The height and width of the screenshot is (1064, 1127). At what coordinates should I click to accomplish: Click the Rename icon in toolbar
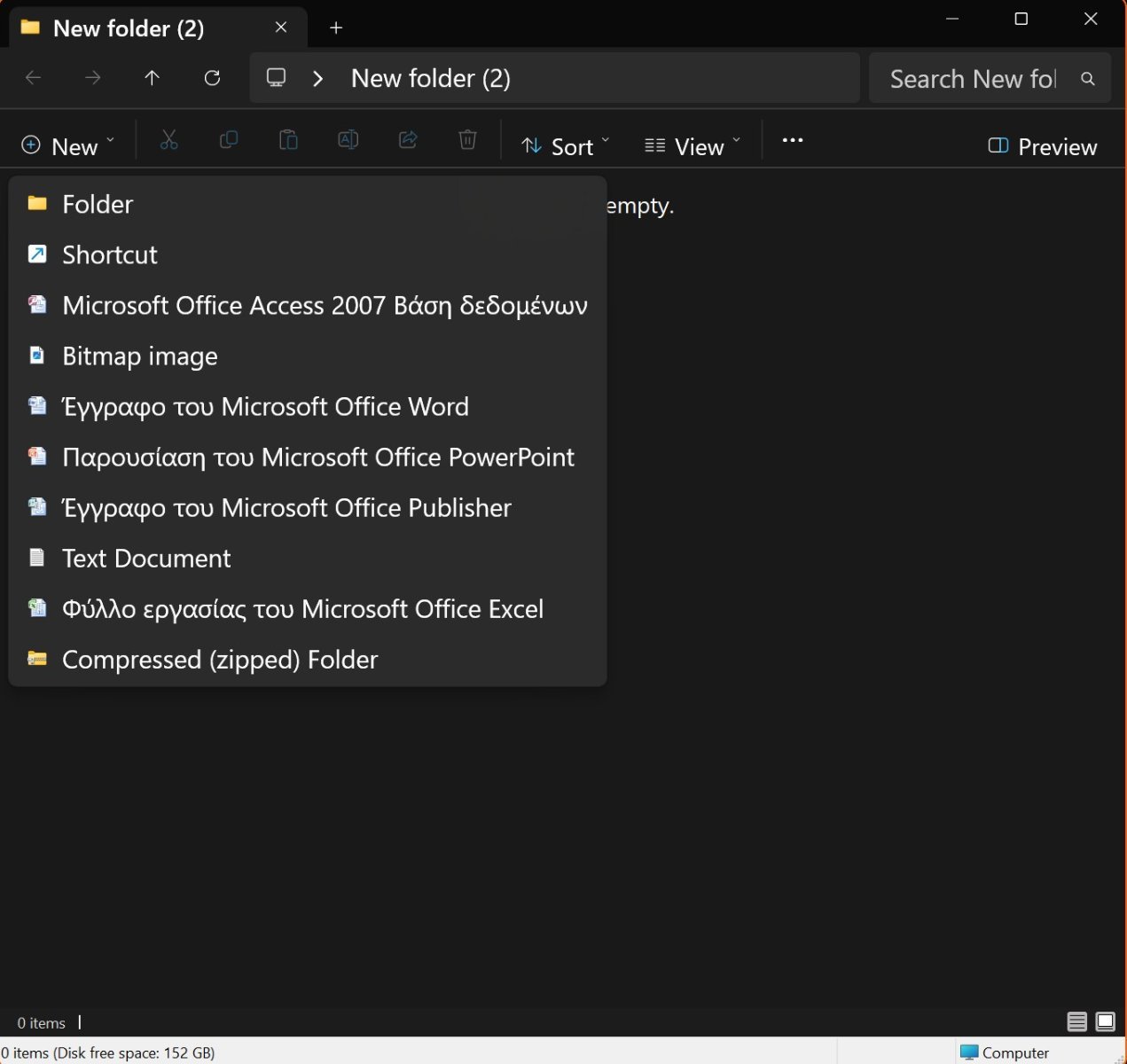[348, 140]
